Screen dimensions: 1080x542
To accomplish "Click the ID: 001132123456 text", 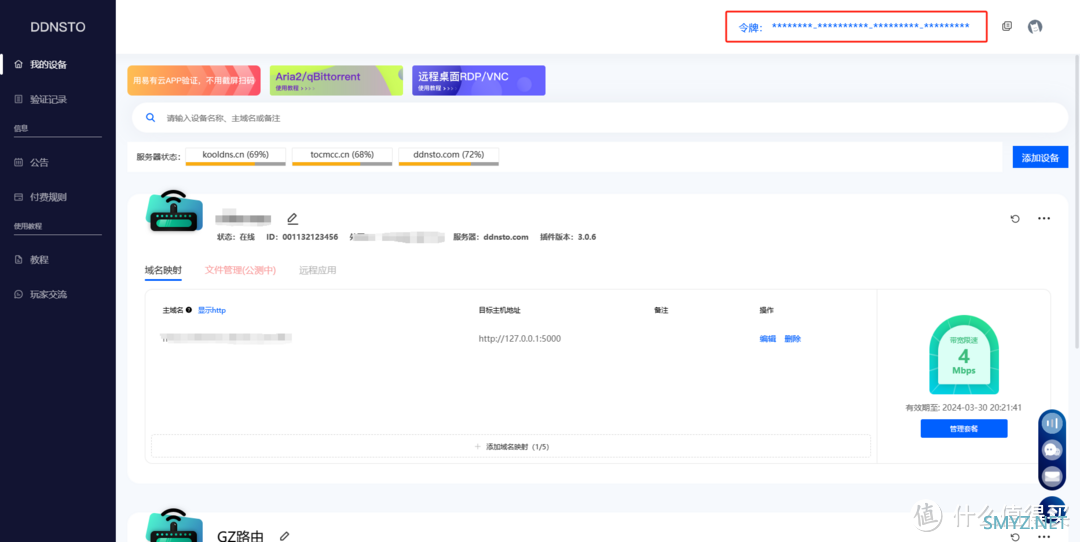I will click(302, 237).
